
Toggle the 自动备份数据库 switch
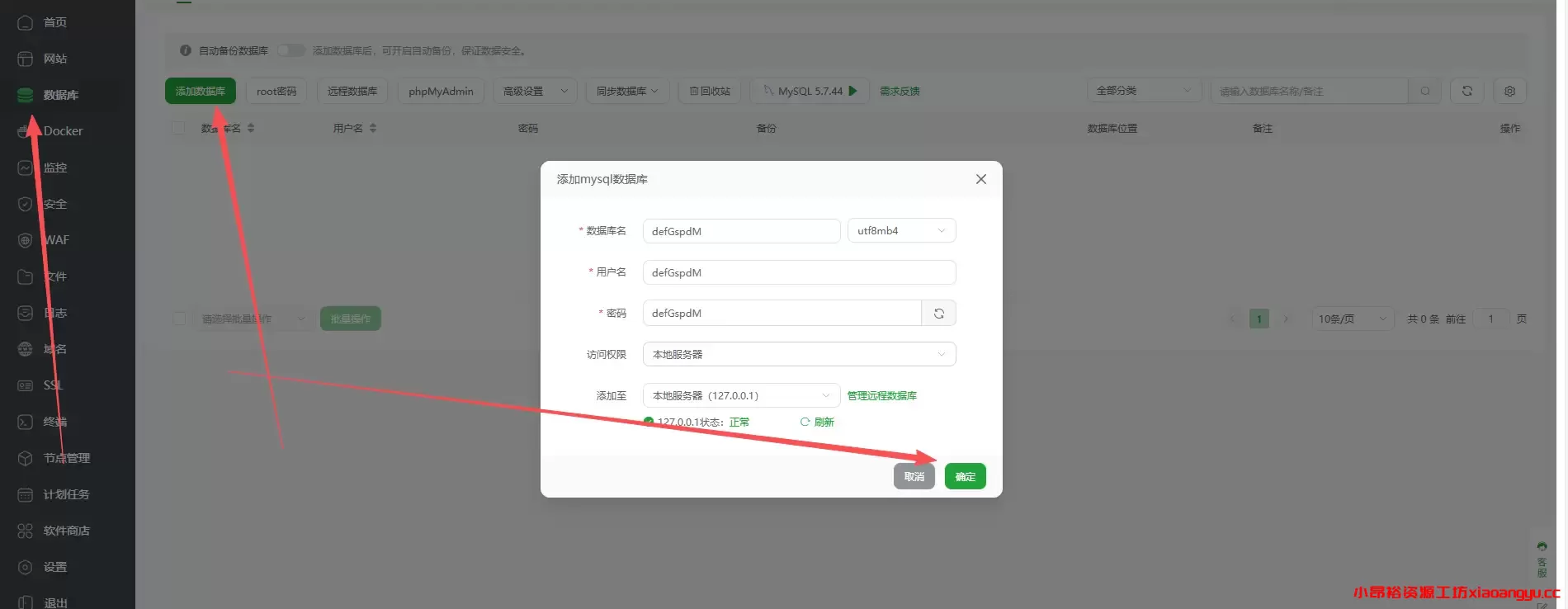(290, 50)
